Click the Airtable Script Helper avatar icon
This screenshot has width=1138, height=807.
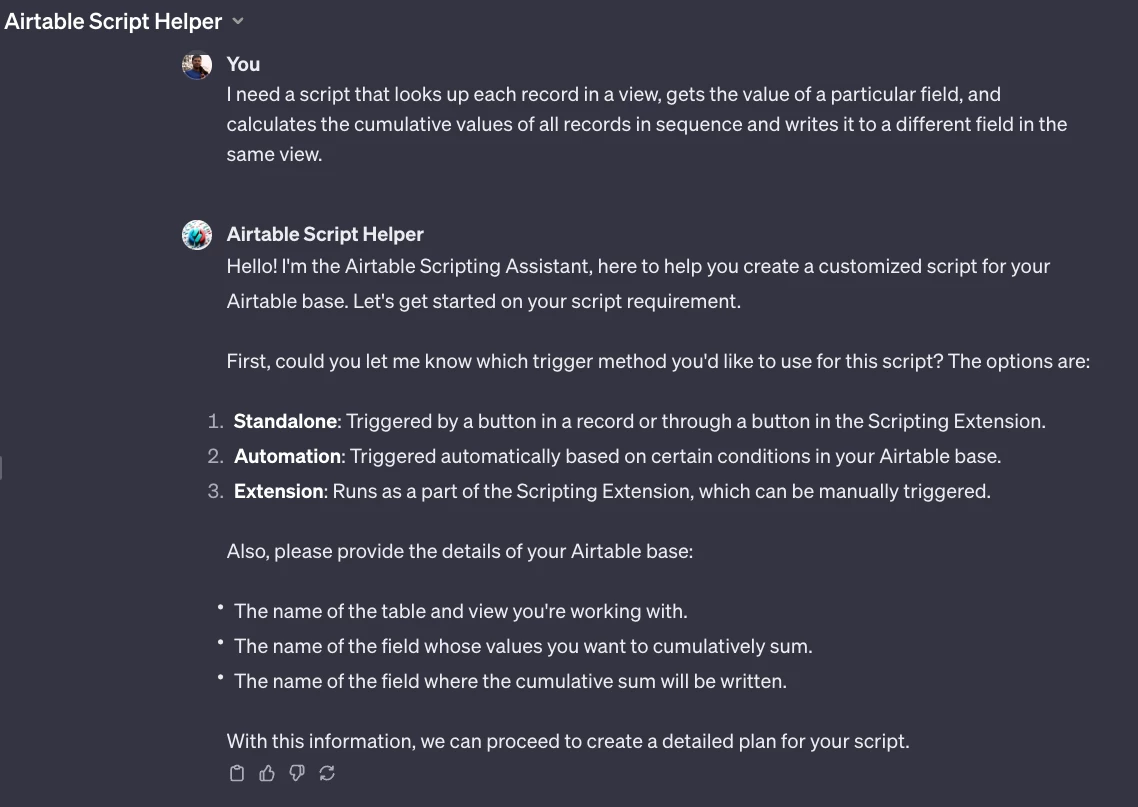[x=197, y=235]
